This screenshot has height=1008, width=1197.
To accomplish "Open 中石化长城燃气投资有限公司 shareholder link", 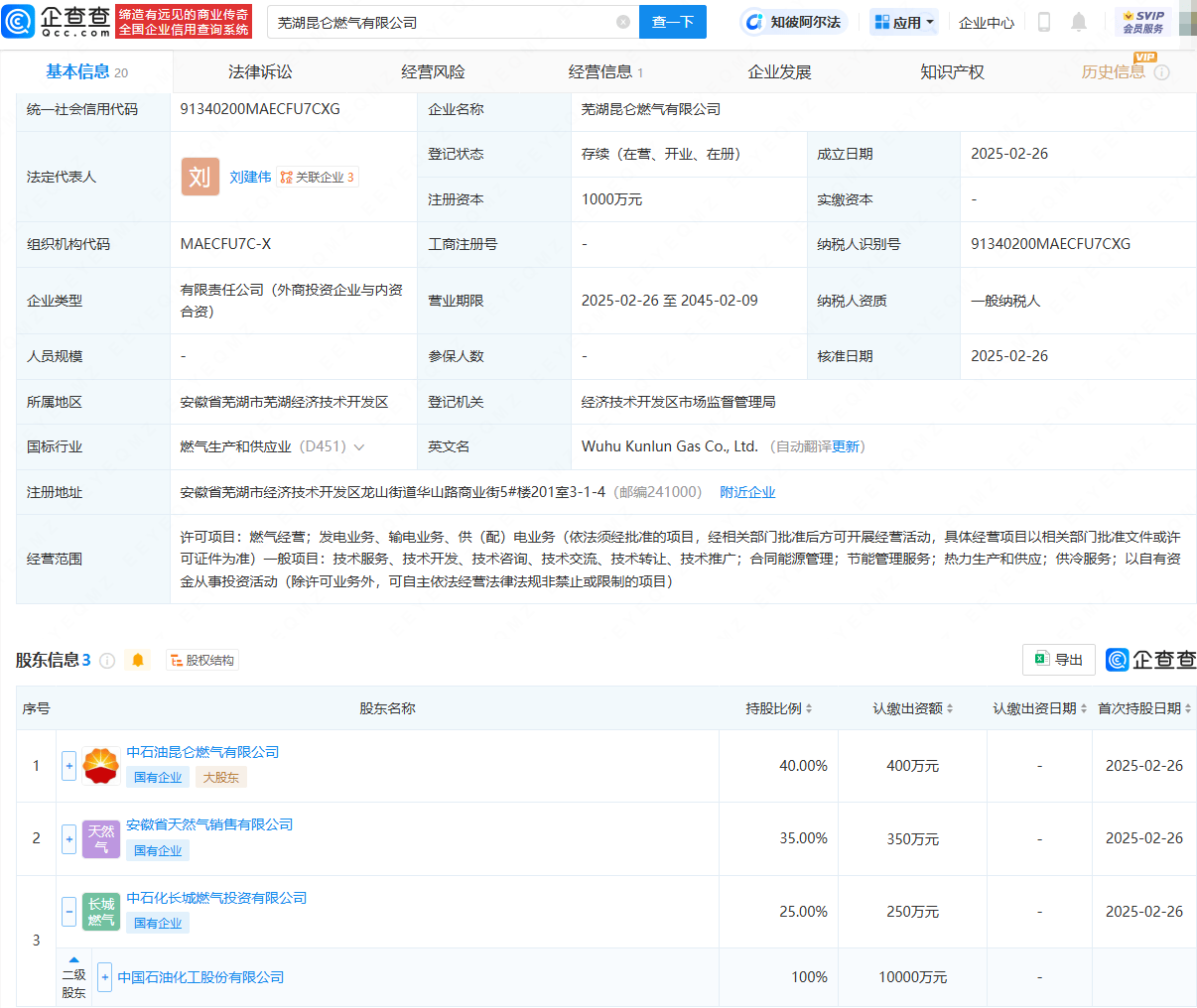I will [x=216, y=898].
